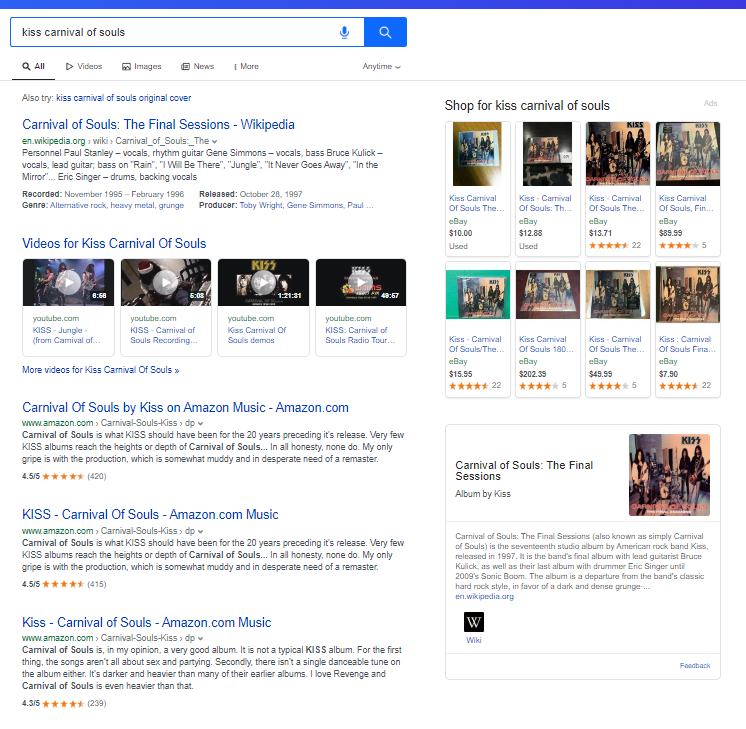This screenshot has width=746, height=729.
Task: Click the en.wikipedia.org link in album panel
Action: click(484, 597)
